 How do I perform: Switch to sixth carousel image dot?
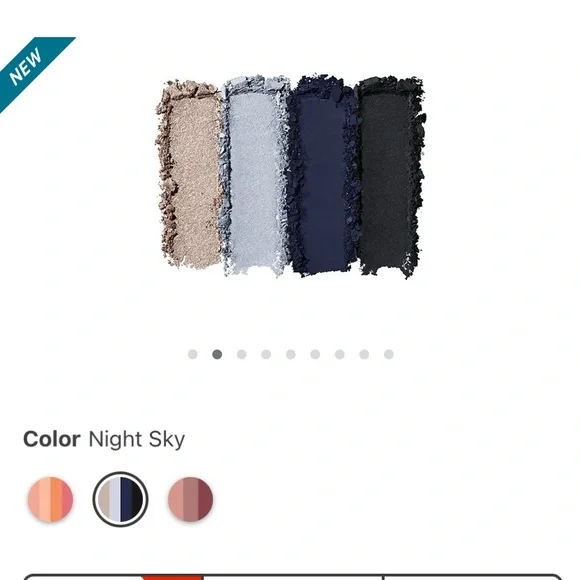point(315,354)
